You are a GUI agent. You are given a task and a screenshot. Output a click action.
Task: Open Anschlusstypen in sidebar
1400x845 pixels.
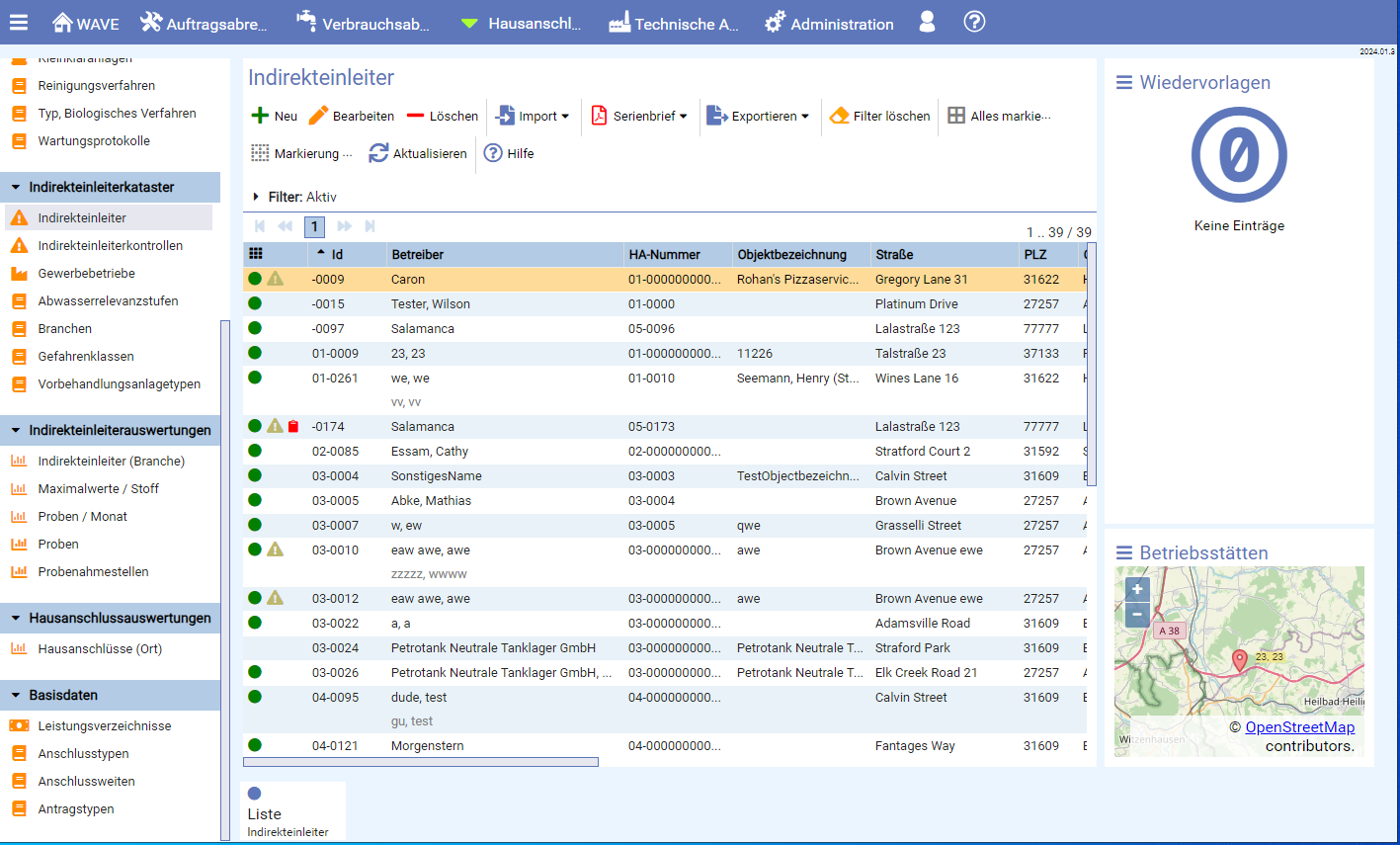pos(83,753)
